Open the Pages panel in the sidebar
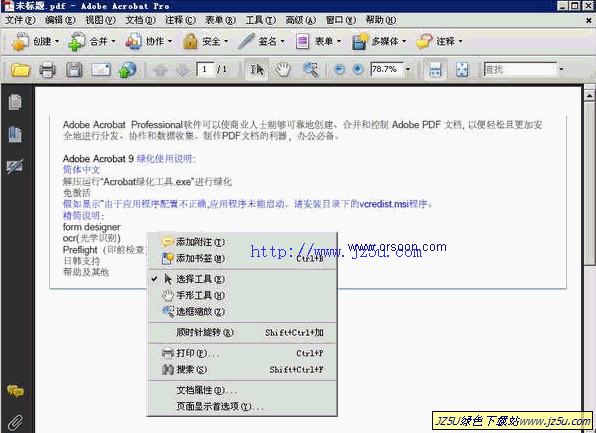Viewport: 596px width, 433px height. 15,102
